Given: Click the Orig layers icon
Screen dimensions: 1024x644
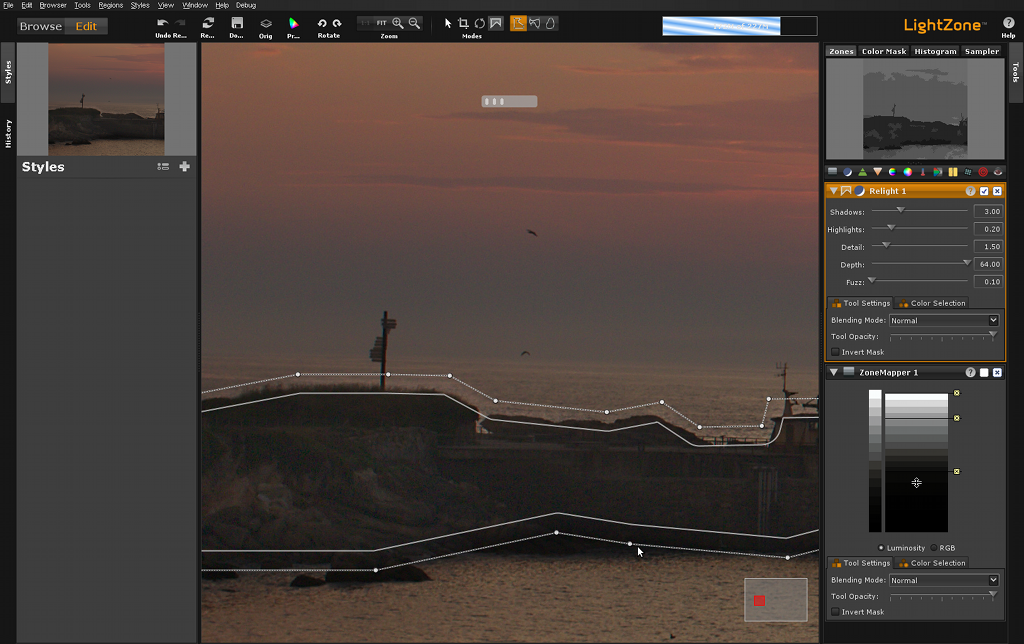Looking at the screenshot, I should point(265,23).
